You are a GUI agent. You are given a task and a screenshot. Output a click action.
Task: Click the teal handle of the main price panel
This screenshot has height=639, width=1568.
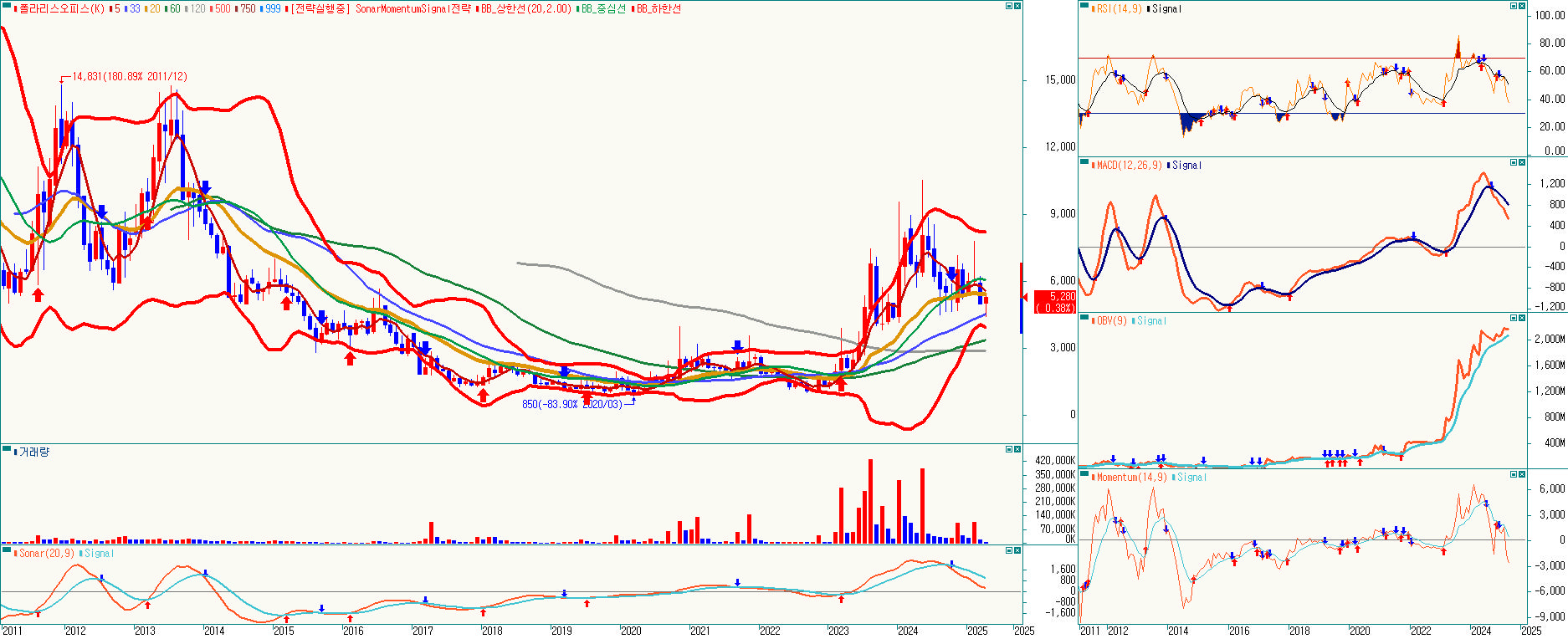[x=7, y=5]
